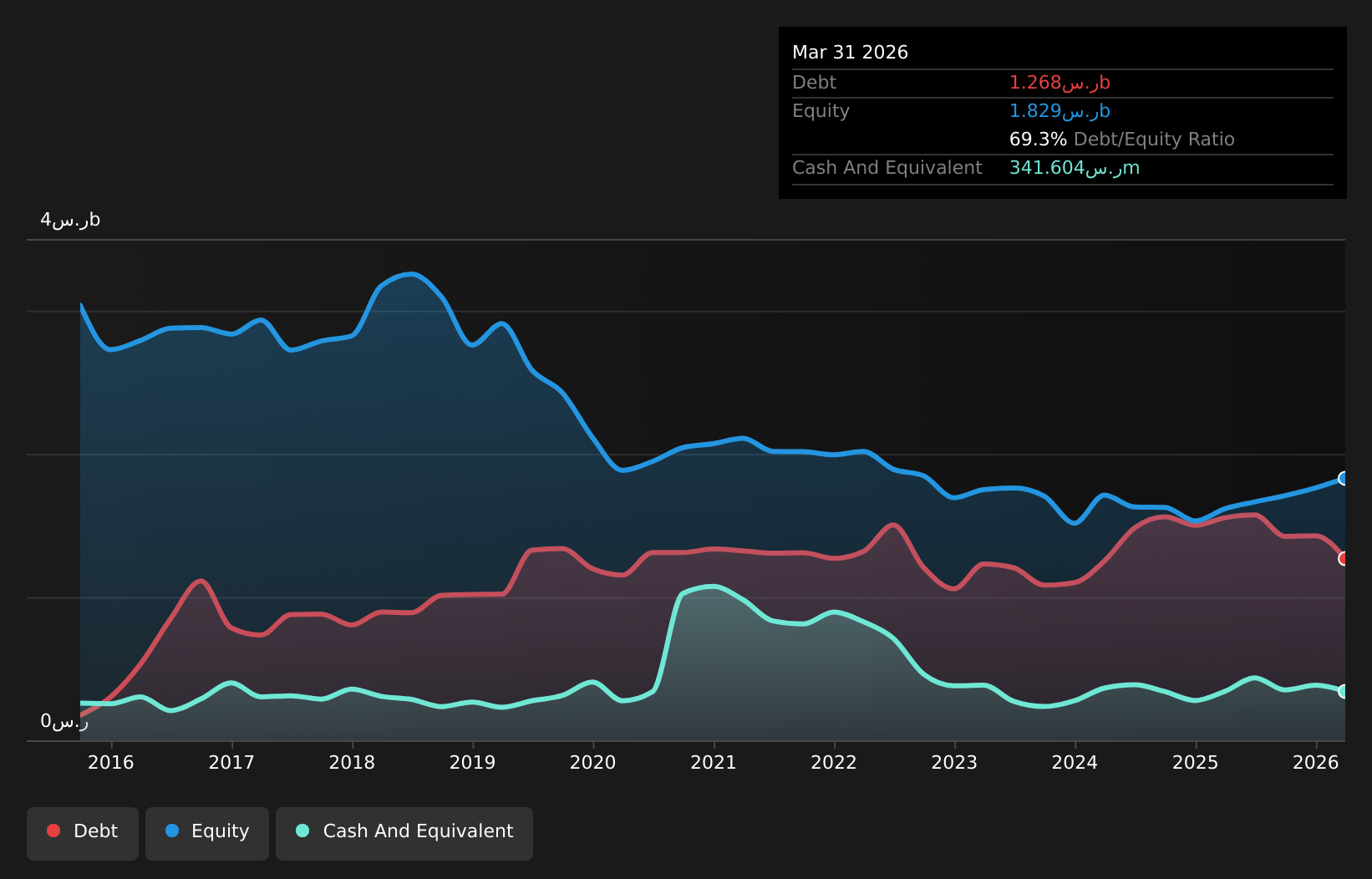Click the Equity peak in mid-2018
The width and height of the screenshot is (1372, 879).
coord(409,274)
